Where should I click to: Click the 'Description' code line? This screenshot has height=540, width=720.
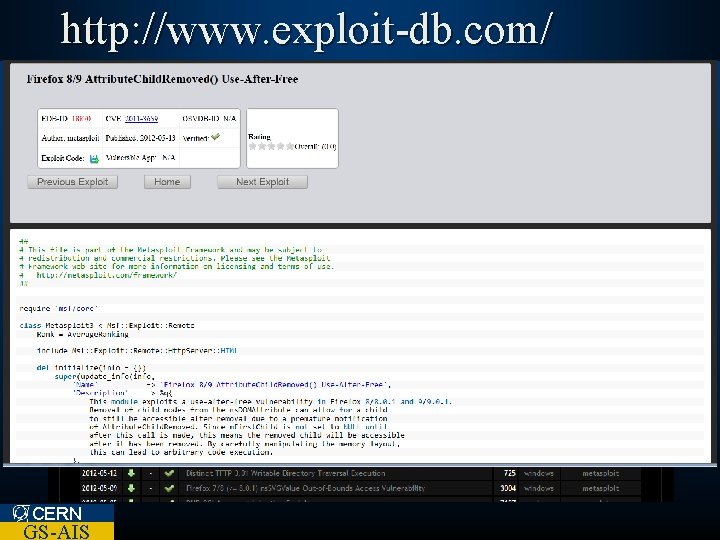[123, 393]
